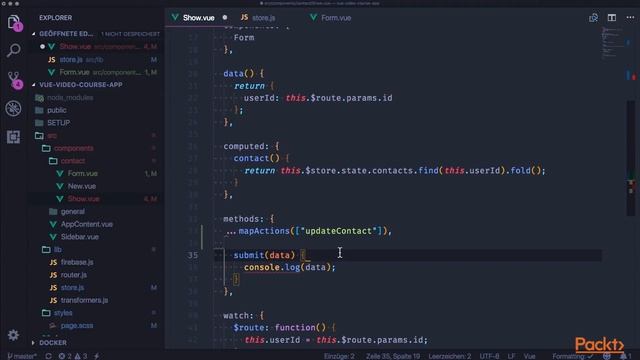Click the unsaved dot on Show.vue tab

[x=225, y=18]
